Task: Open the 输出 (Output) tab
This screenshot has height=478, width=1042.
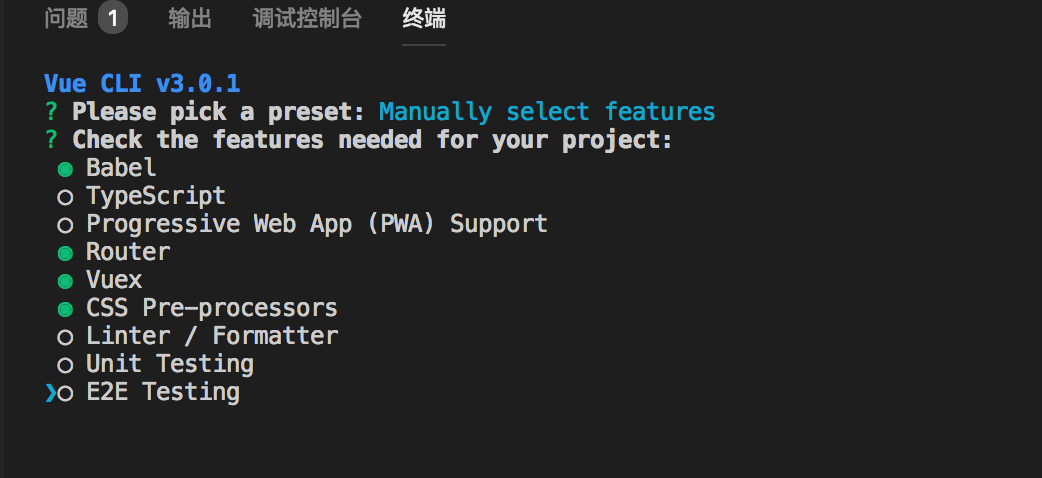Action: pos(190,19)
